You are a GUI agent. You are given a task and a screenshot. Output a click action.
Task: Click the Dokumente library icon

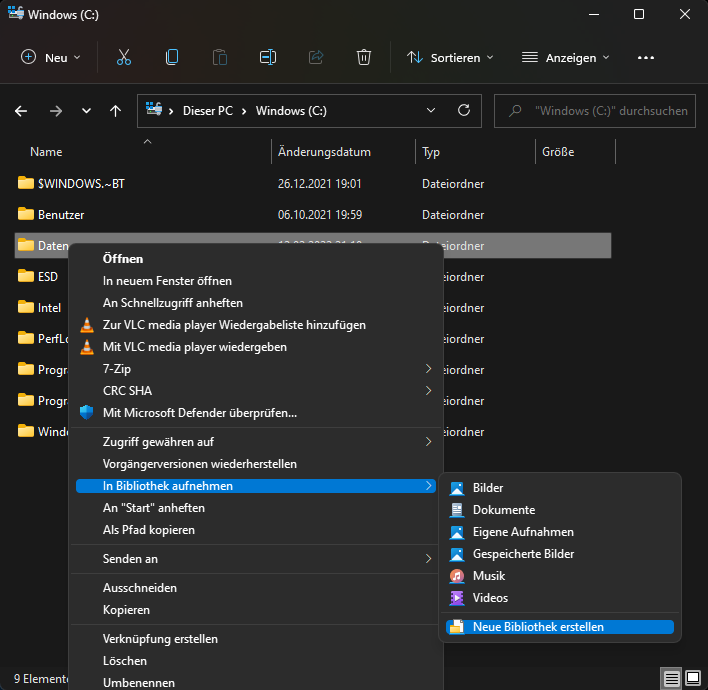tap(456, 510)
